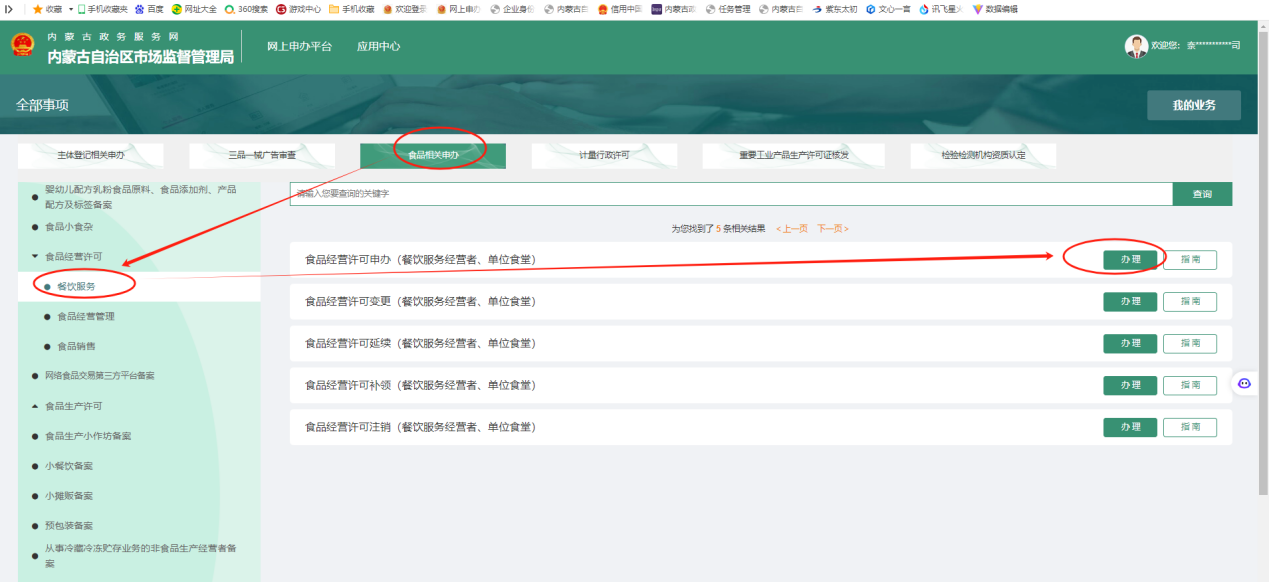Open the 收藏 dropdown arrow
This screenshot has height=582, width=1269.
[71, 9]
